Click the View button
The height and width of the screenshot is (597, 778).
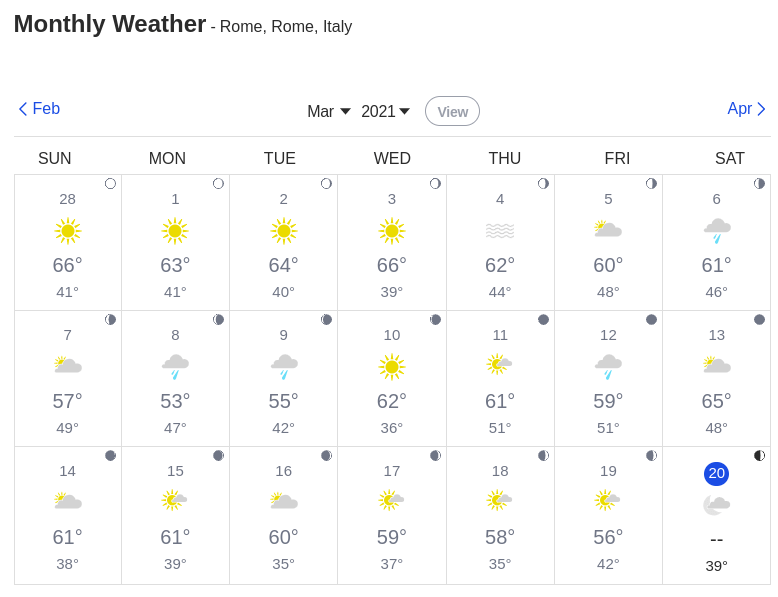[453, 111]
